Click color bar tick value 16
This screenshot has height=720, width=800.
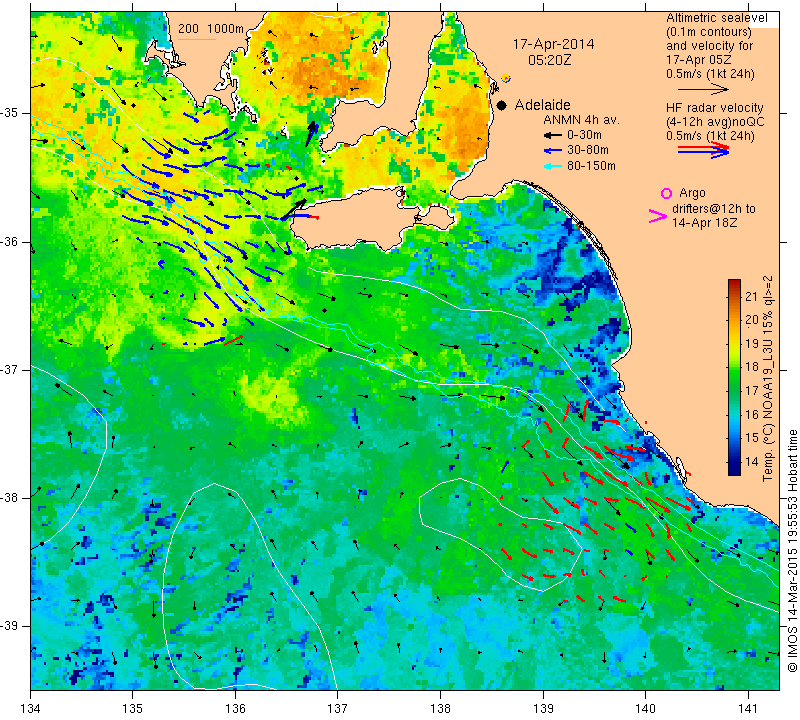(752, 414)
